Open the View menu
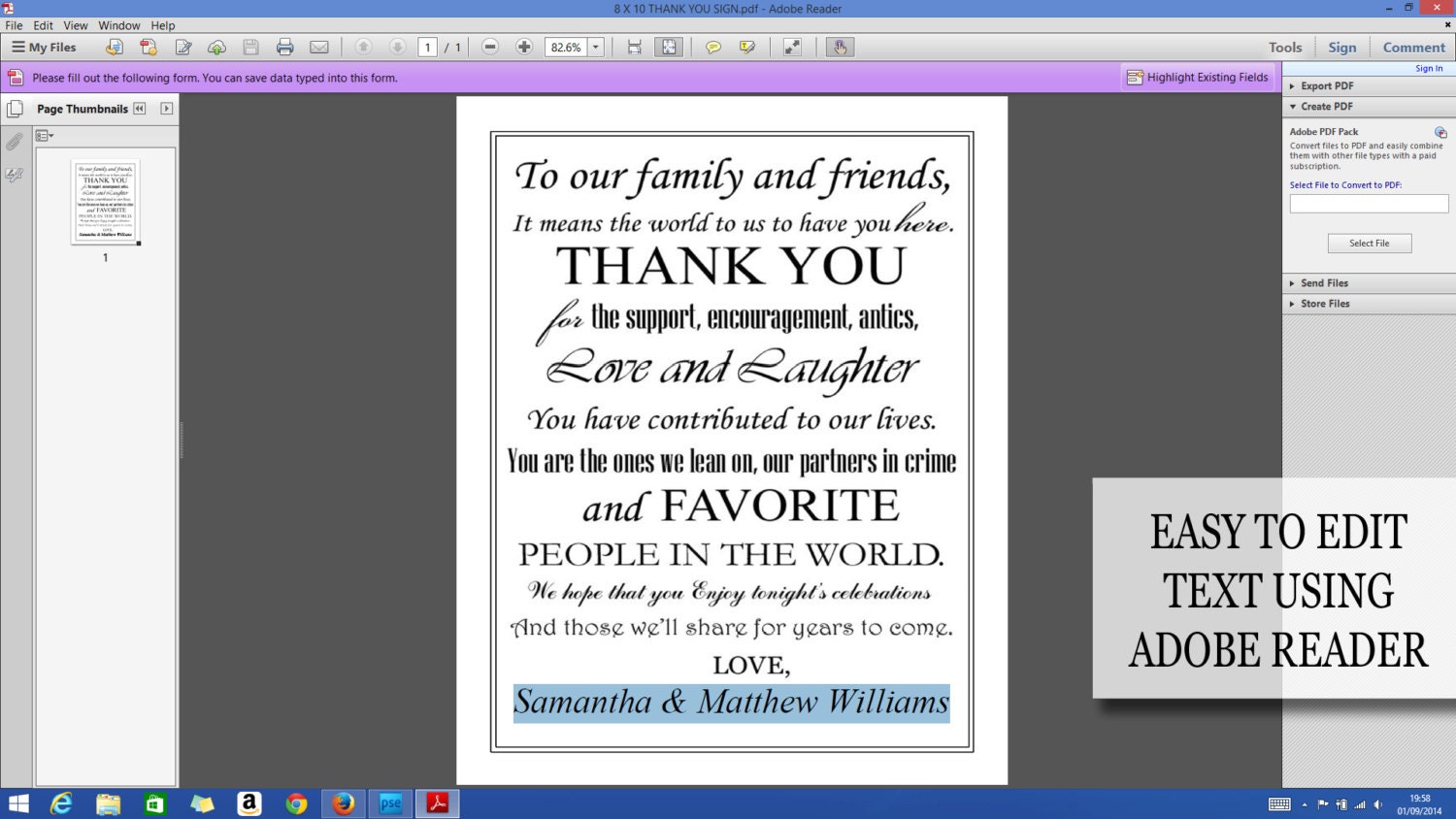The width and height of the screenshot is (1456, 819). (76, 25)
